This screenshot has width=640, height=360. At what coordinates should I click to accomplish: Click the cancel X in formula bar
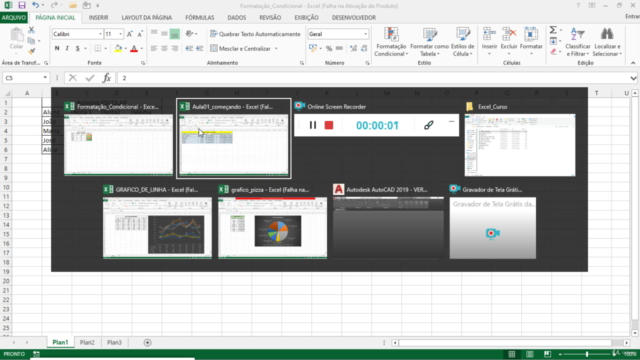tap(73, 78)
